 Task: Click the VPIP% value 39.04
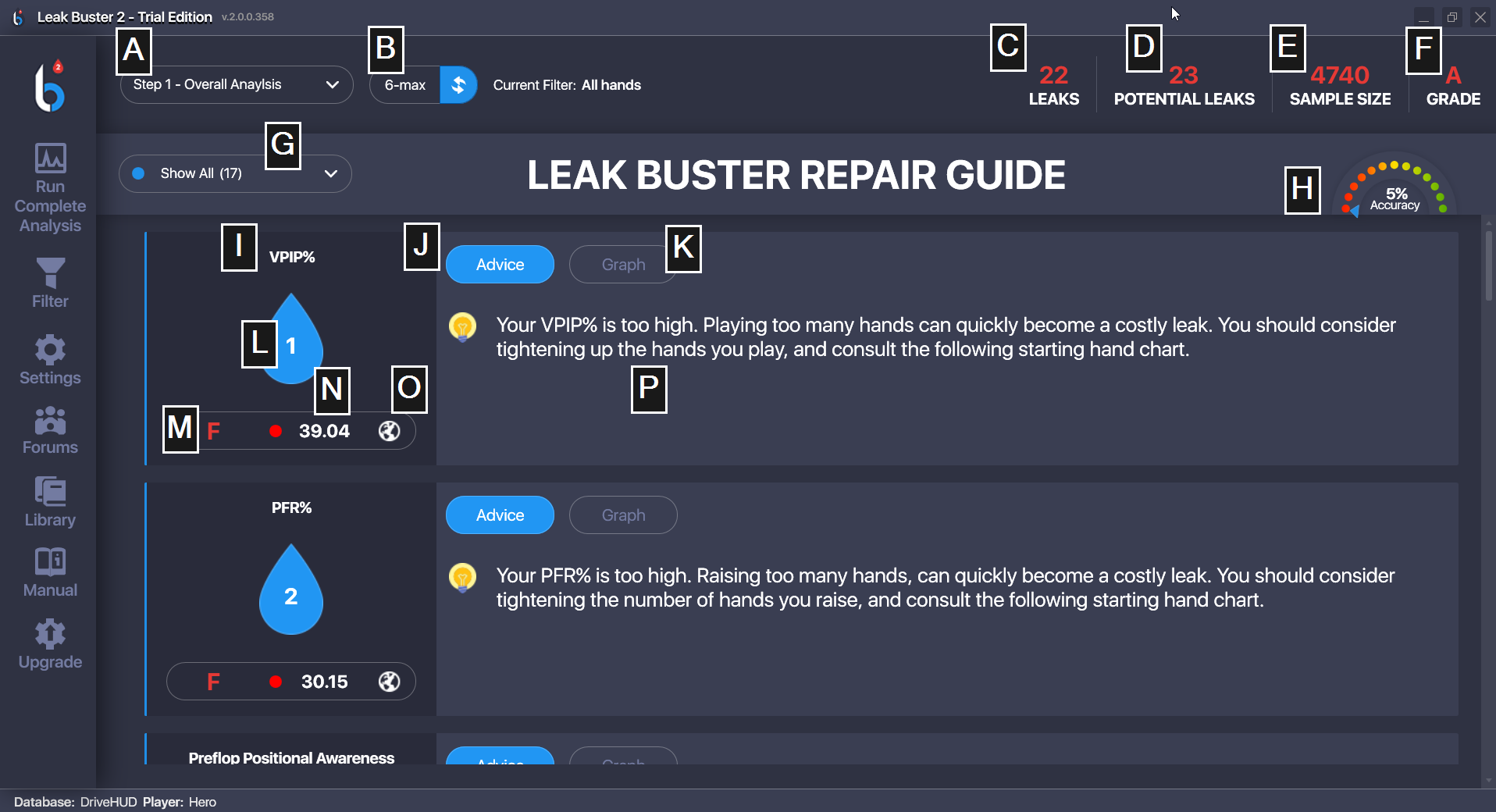pyautogui.click(x=324, y=431)
